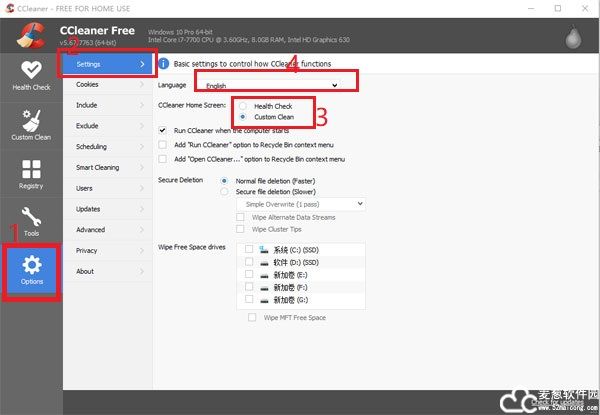Open the Language dropdown

click(x=272, y=85)
